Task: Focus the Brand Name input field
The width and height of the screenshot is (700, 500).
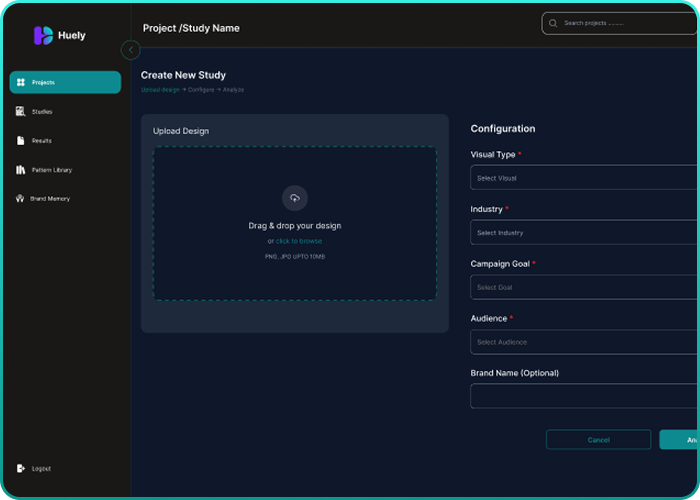Action: click(585, 396)
